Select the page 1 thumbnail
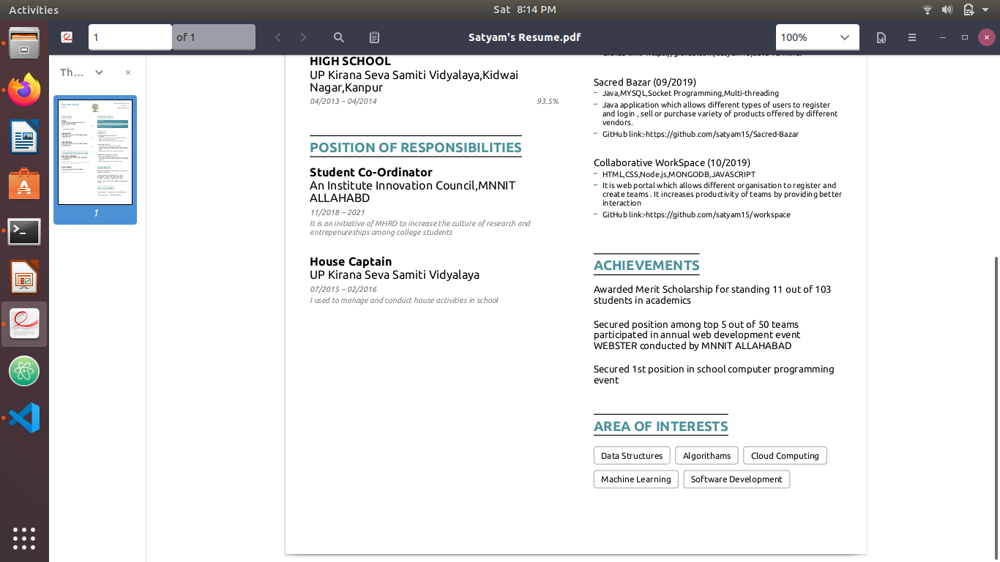This screenshot has width=1000, height=562. point(95,159)
